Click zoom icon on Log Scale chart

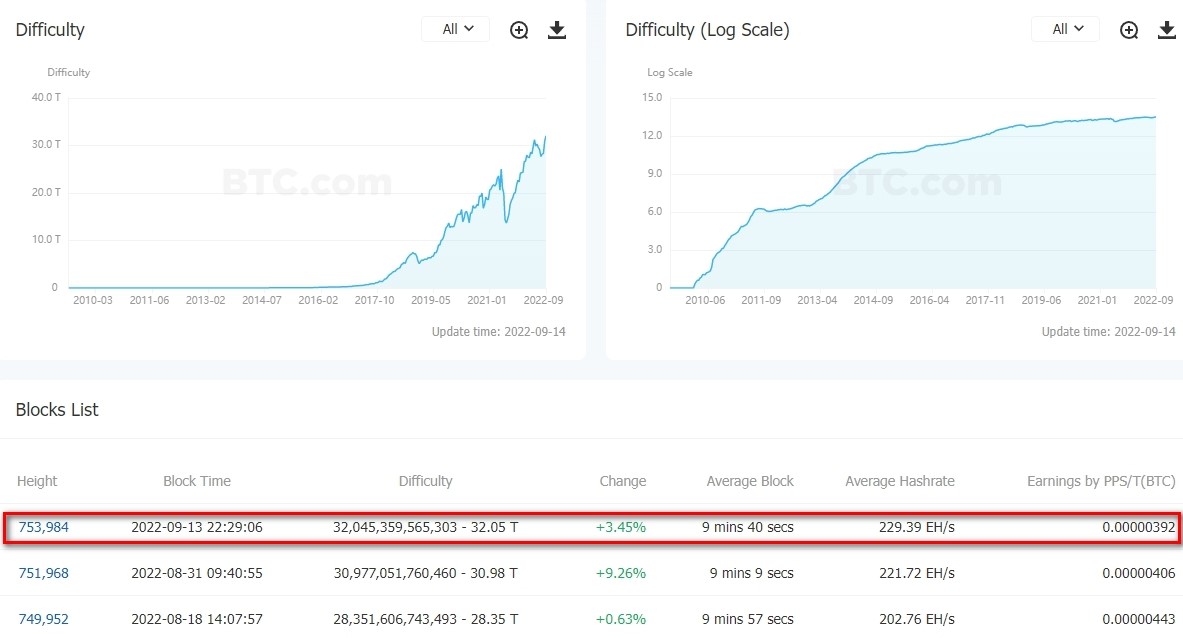tap(1129, 30)
